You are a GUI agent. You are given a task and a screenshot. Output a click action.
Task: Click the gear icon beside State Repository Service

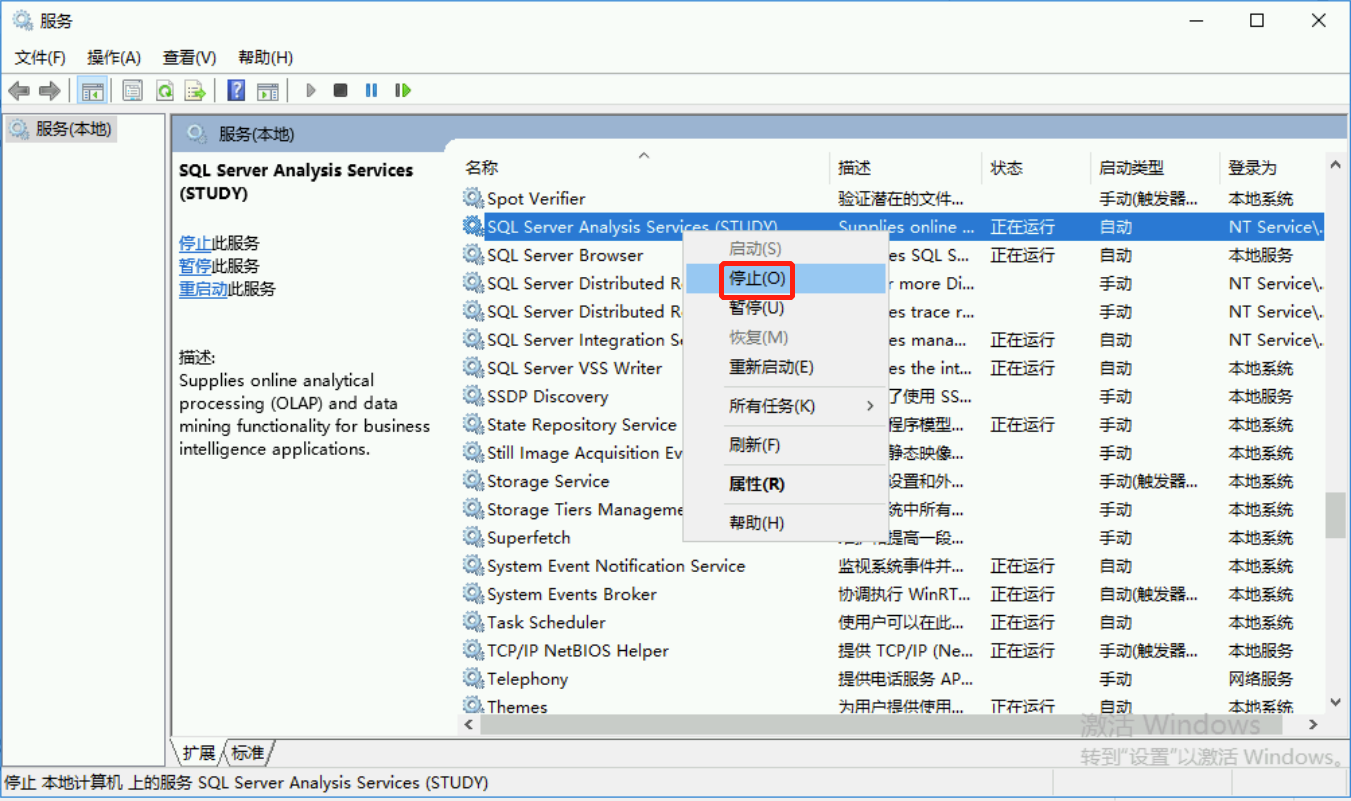coord(473,424)
